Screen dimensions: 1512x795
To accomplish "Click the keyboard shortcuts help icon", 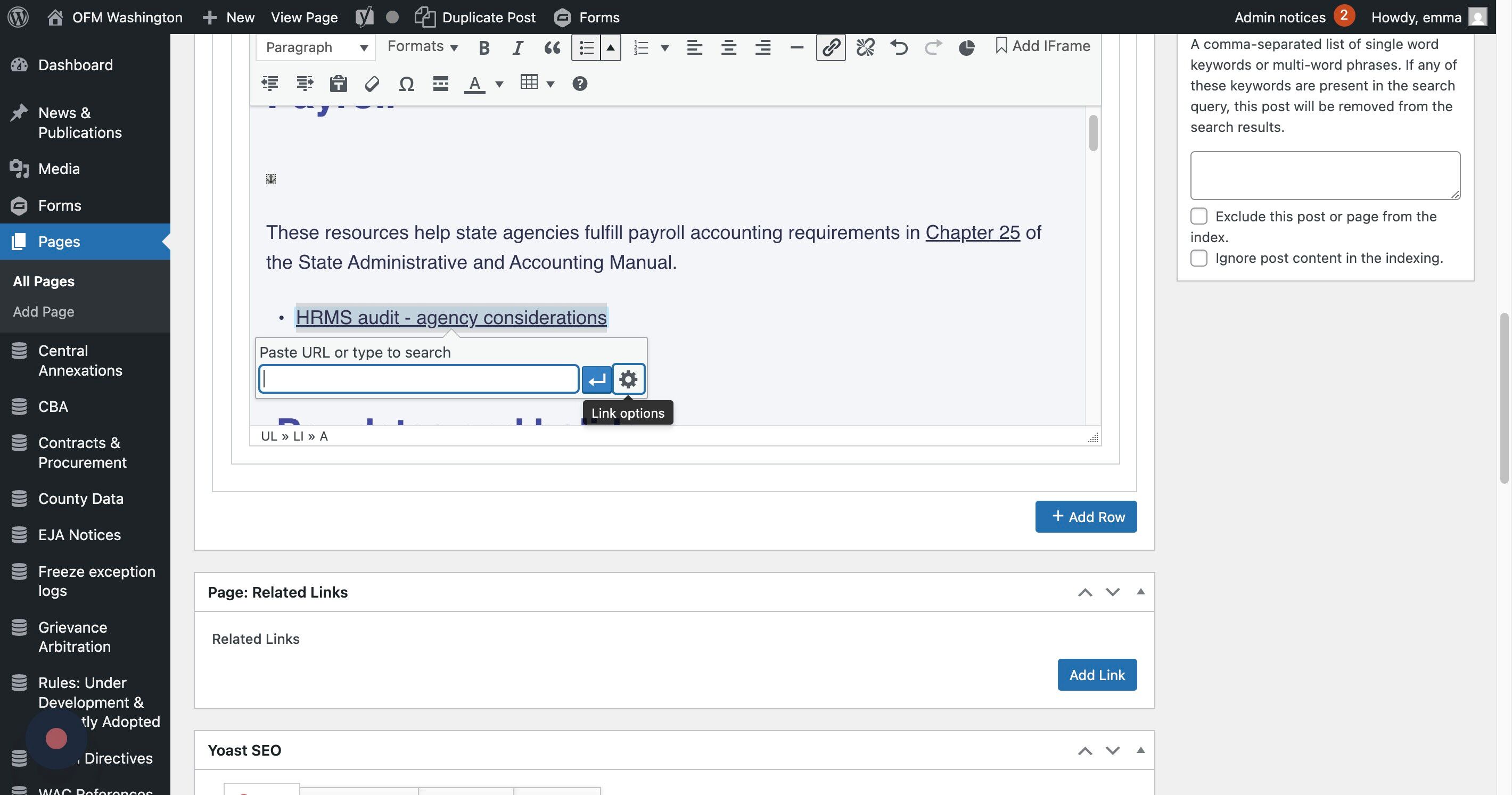I will (x=579, y=84).
